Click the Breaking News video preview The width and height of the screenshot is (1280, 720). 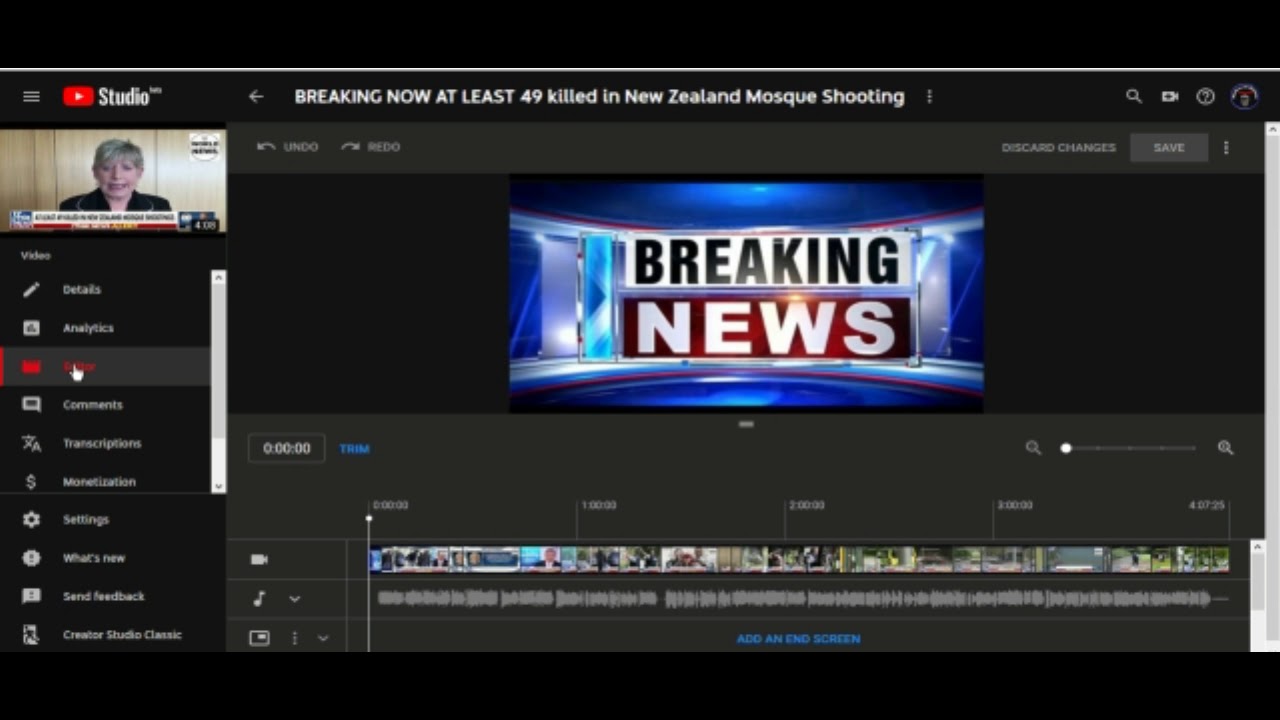click(746, 294)
